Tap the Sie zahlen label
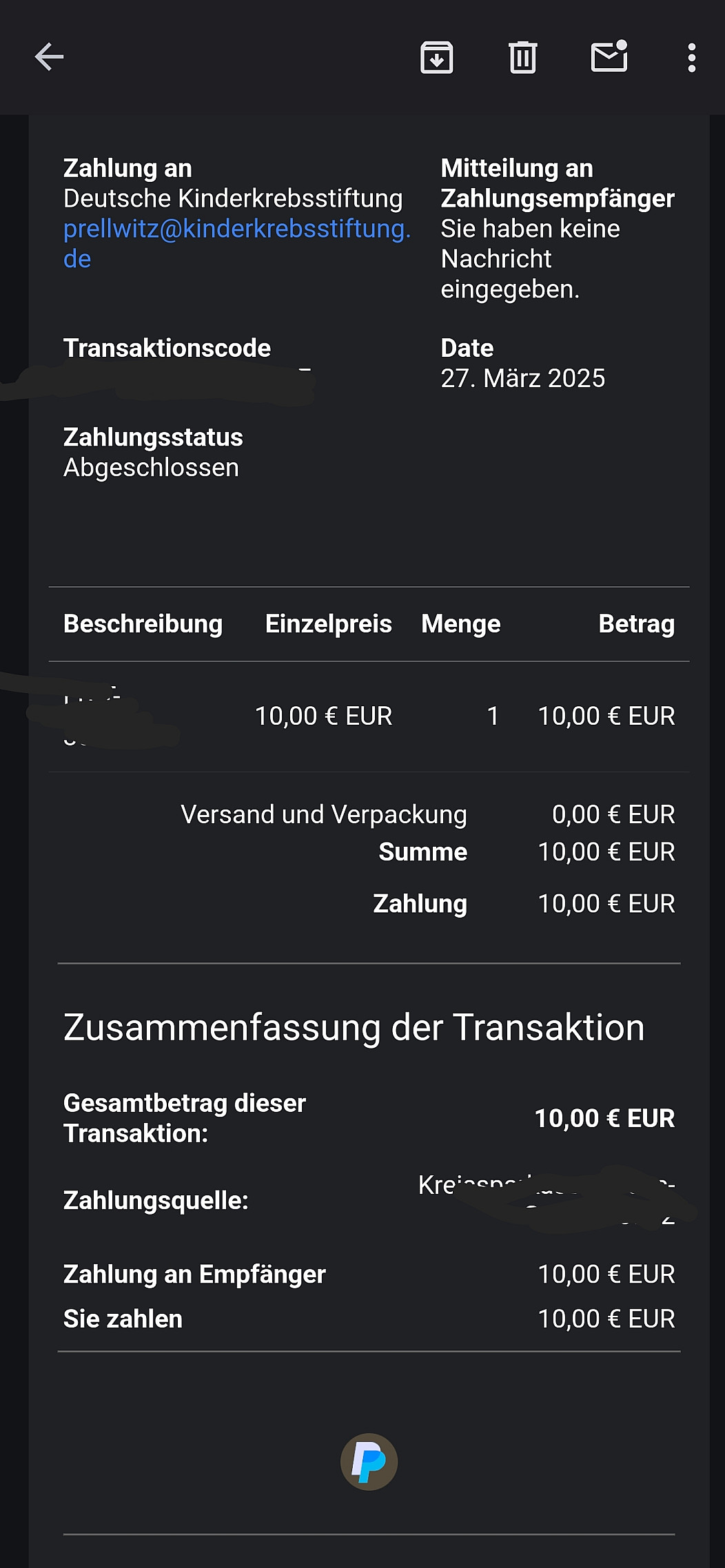Image resolution: width=725 pixels, height=1568 pixels. pyautogui.click(x=123, y=1319)
